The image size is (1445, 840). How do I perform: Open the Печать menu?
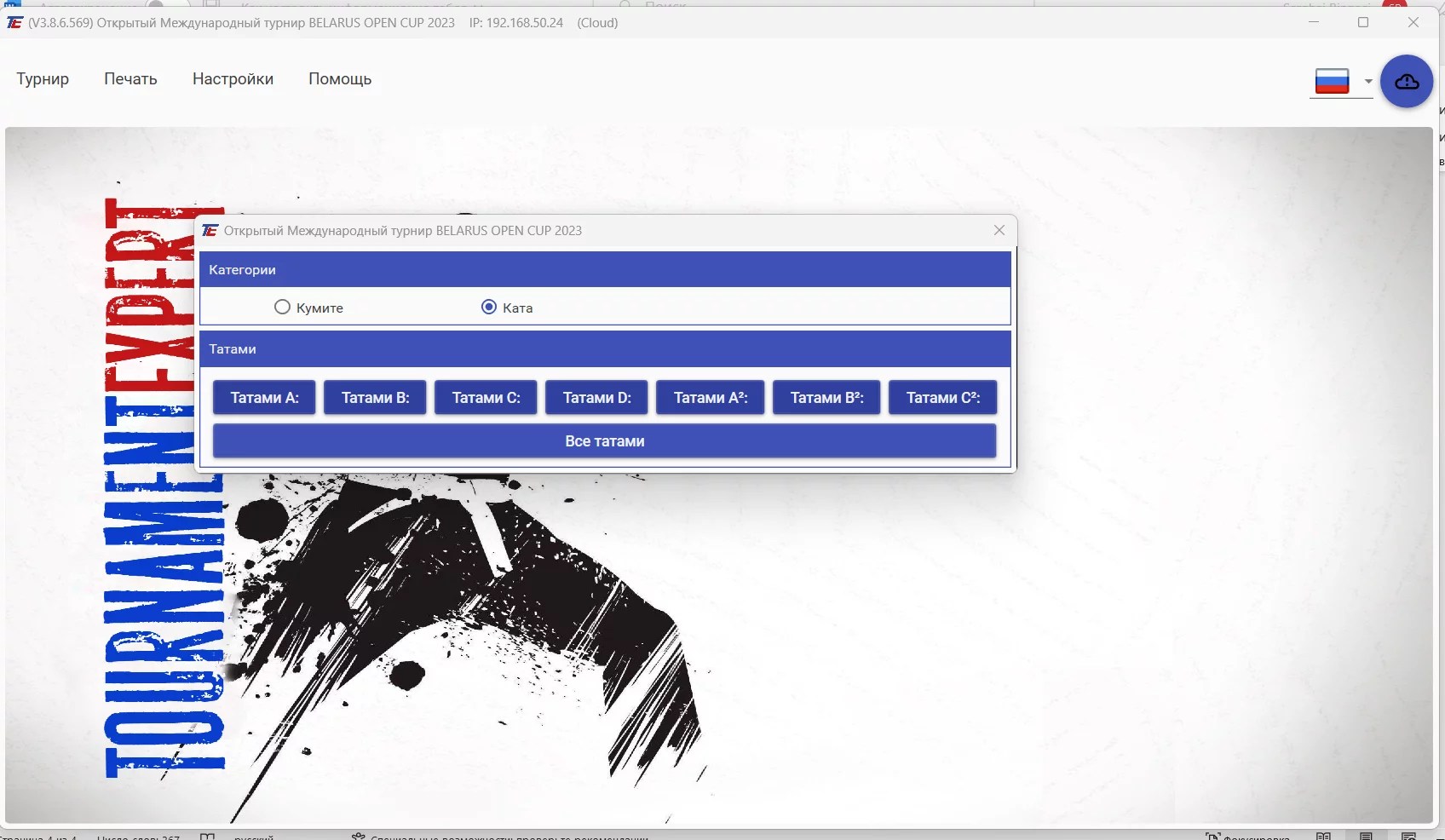pyautogui.click(x=130, y=79)
